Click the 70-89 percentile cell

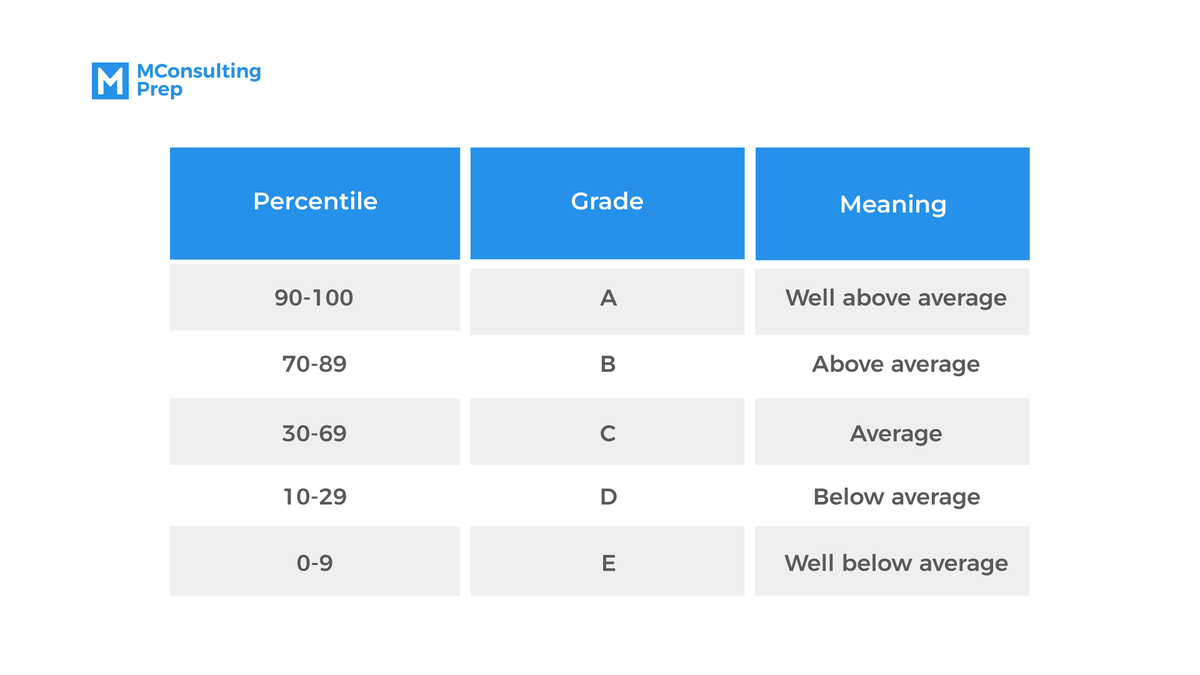315,364
